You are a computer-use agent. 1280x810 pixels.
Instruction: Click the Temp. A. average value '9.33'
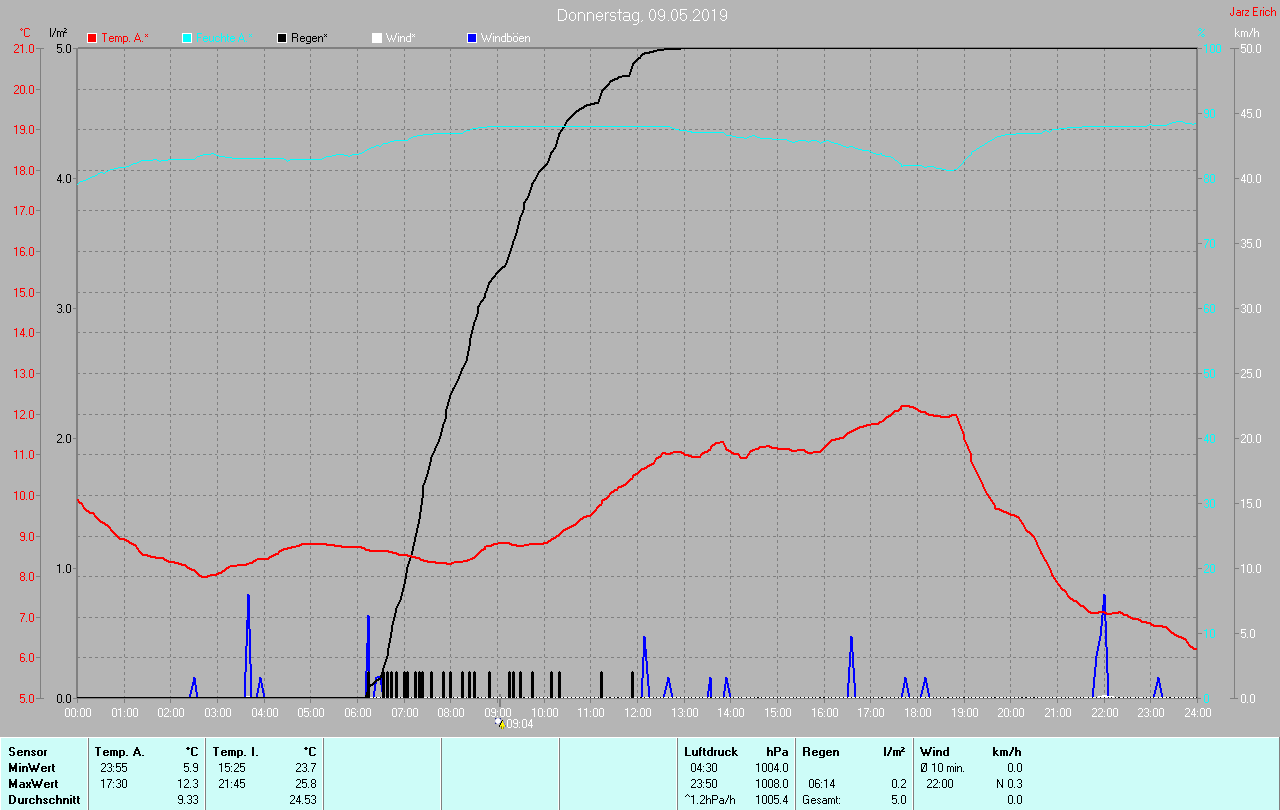pos(188,800)
